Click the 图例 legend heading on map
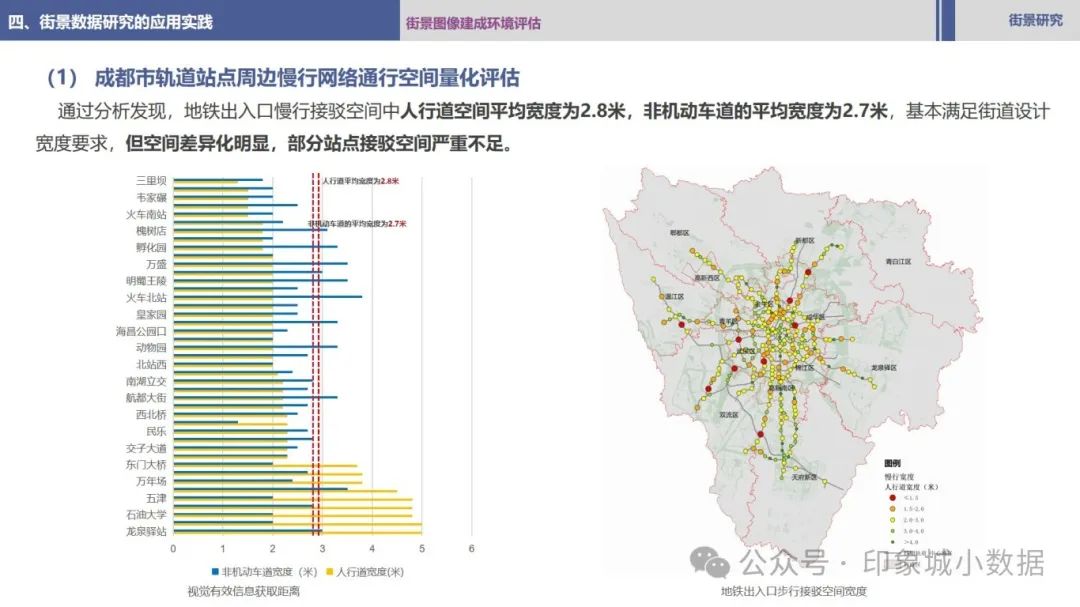The height and width of the screenshot is (607, 1080). click(x=892, y=464)
